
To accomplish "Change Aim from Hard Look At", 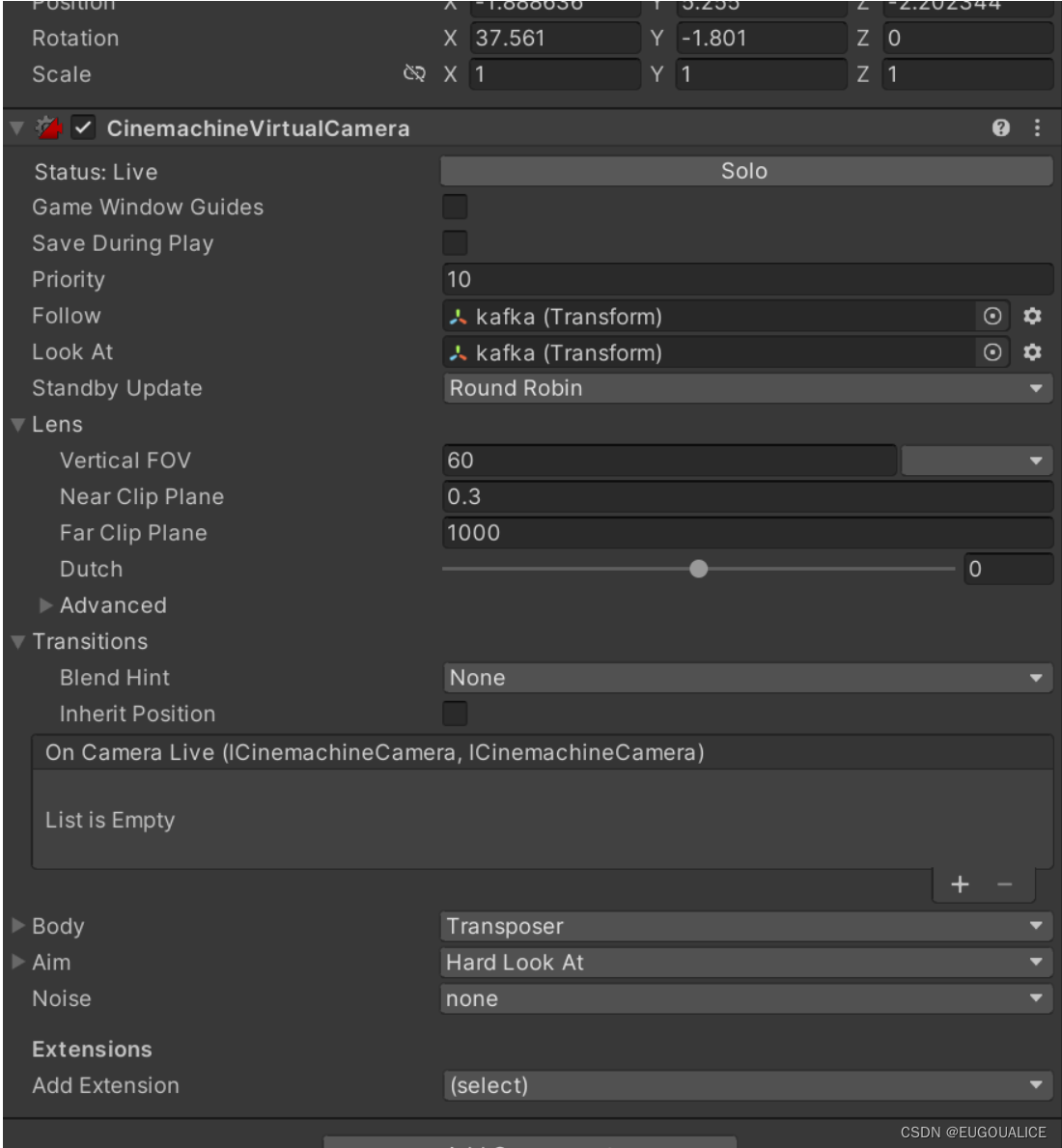I will 748,962.
